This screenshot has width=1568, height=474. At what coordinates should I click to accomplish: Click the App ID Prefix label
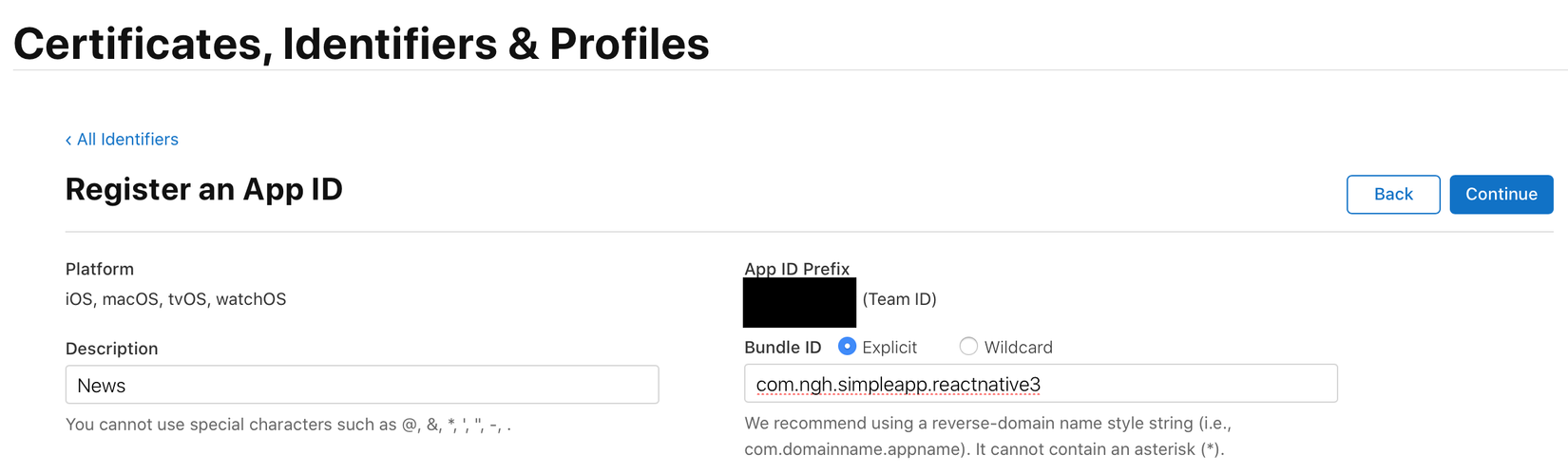pos(796,269)
